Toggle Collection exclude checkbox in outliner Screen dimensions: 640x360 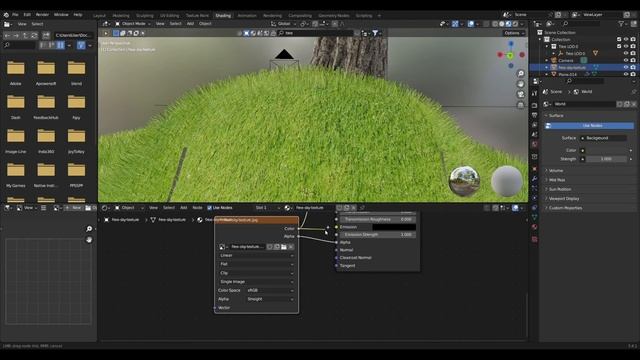(619, 40)
